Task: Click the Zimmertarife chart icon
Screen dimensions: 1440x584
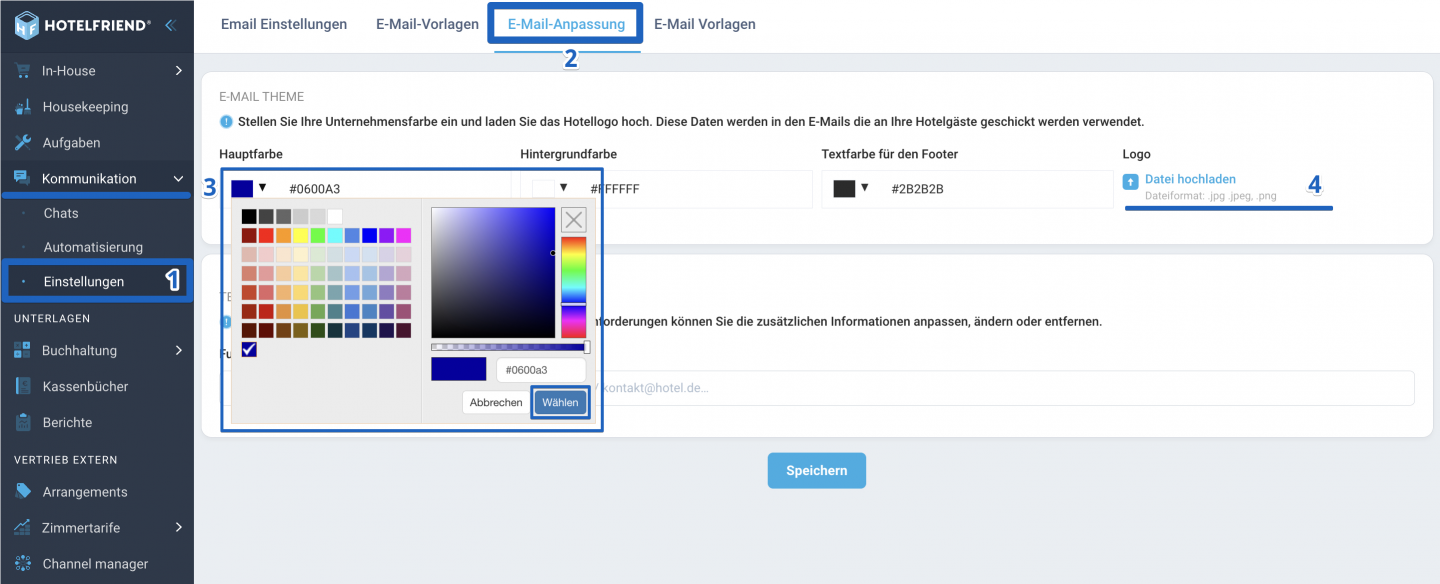Action: [23, 528]
